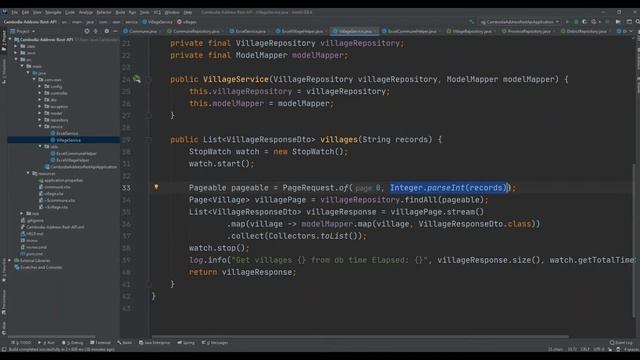The width and height of the screenshot is (640, 360).
Task: Click the highlighted Integer.parseInt(records) code
Action: (449, 188)
